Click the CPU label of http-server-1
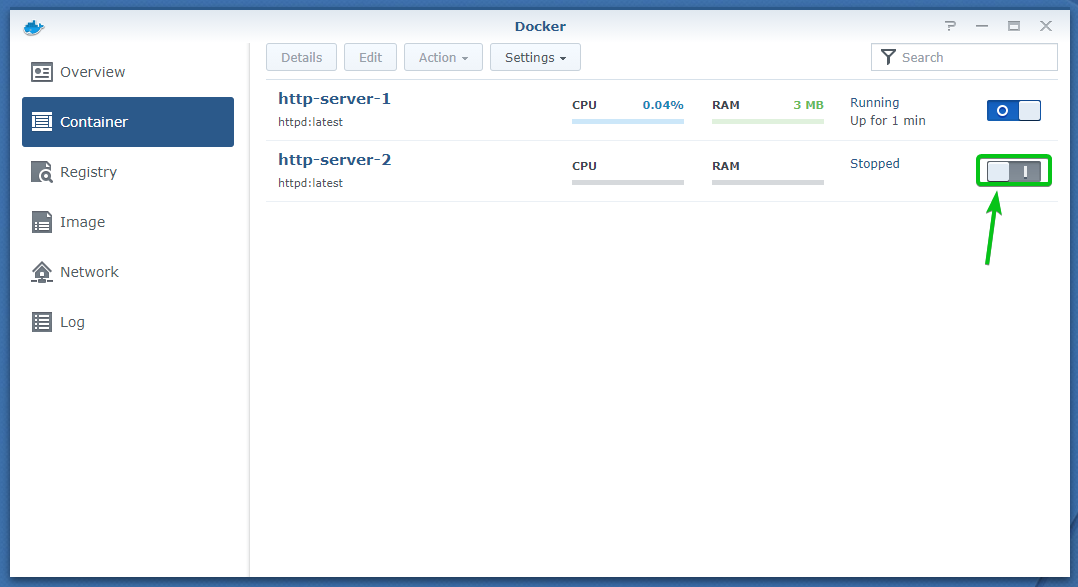 (x=584, y=105)
